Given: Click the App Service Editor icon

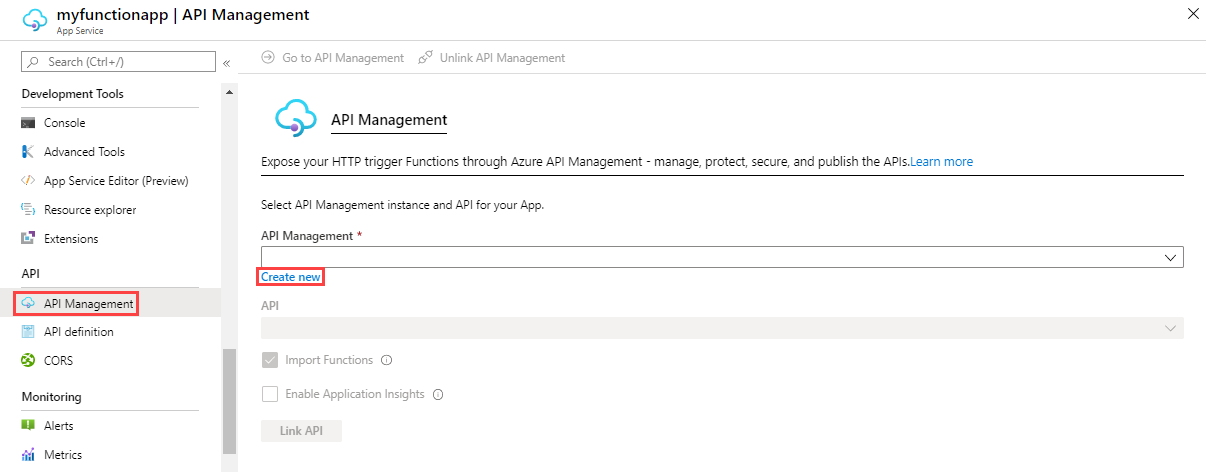Looking at the screenshot, I should (x=28, y=181).
